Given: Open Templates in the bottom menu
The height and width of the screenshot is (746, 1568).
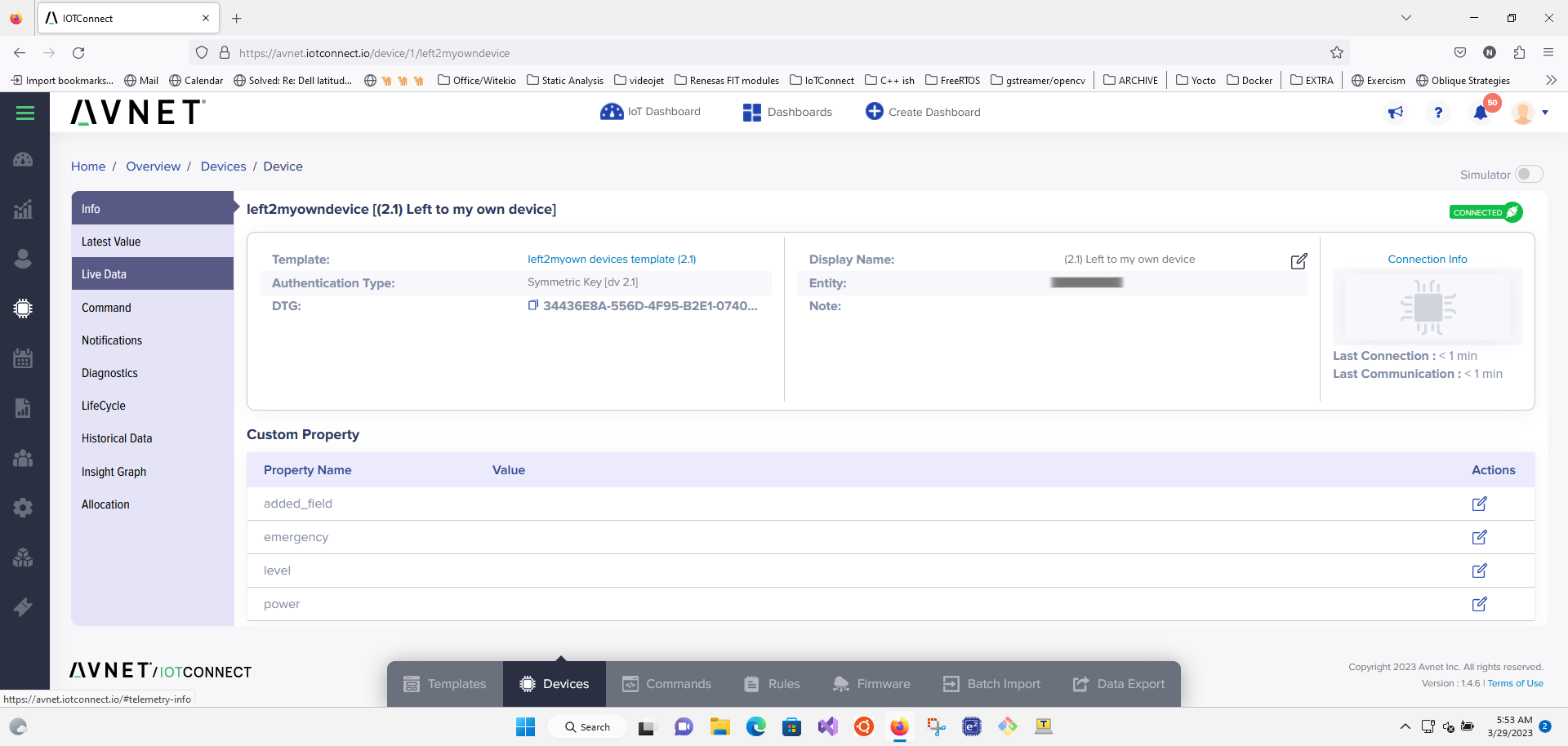Looking at the screenshot, I should point(445,684).
